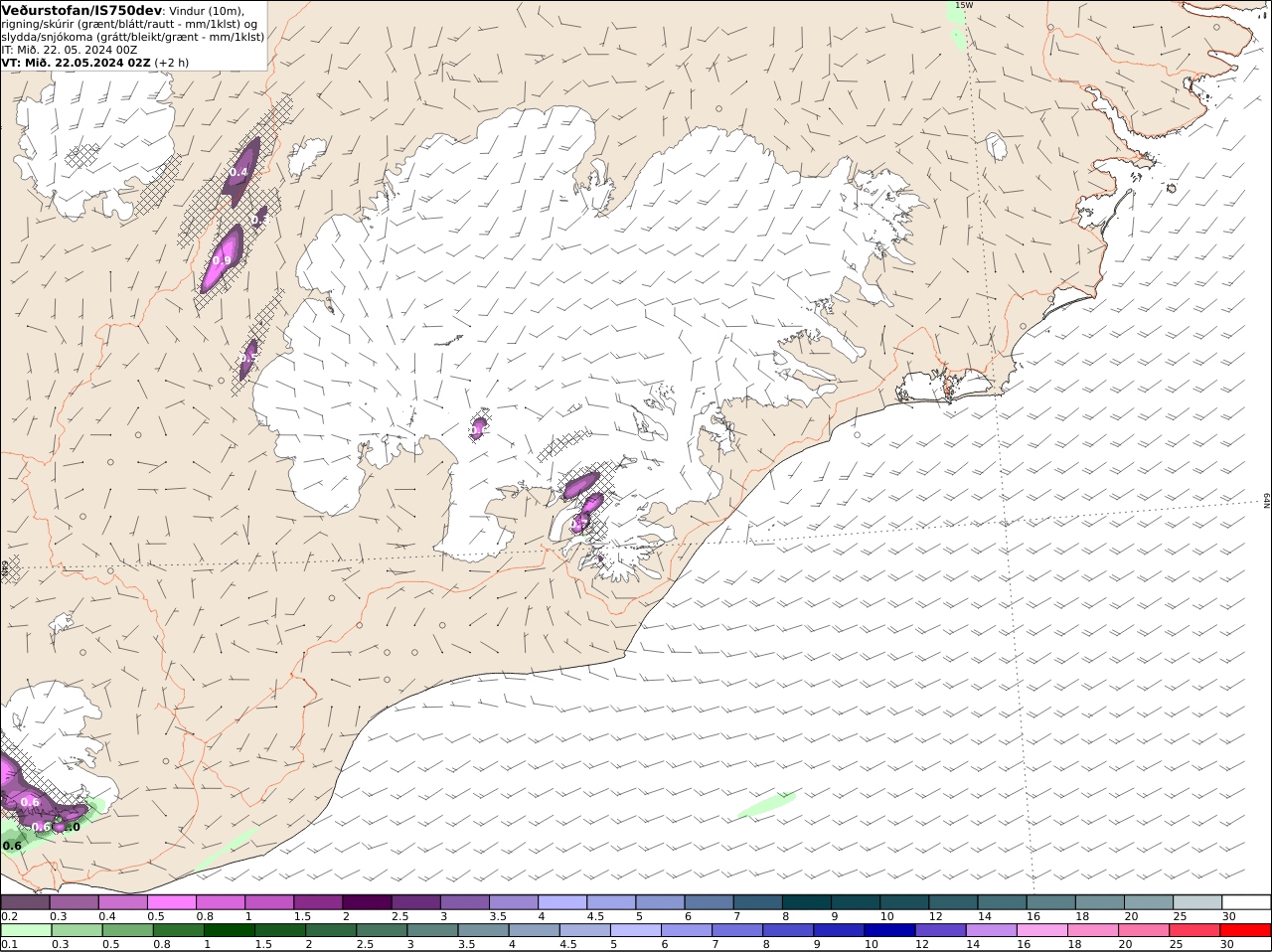This screenshot has height=952, width=1272.
Task: Pick top-row swatch between 10 and 12
Action: [904, 902]
